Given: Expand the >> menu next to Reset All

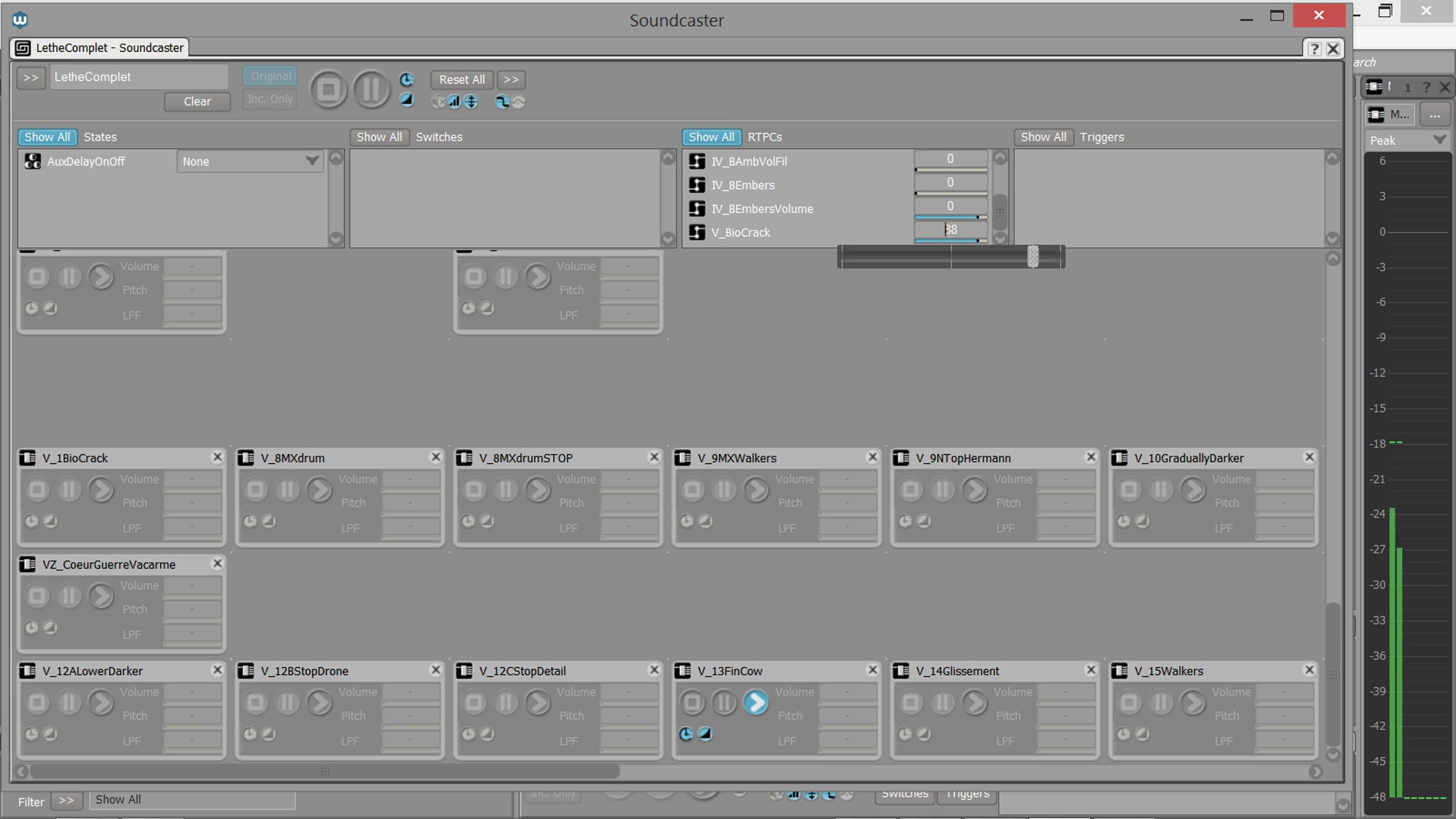Looking at the screenshot, I should [511, 79].
